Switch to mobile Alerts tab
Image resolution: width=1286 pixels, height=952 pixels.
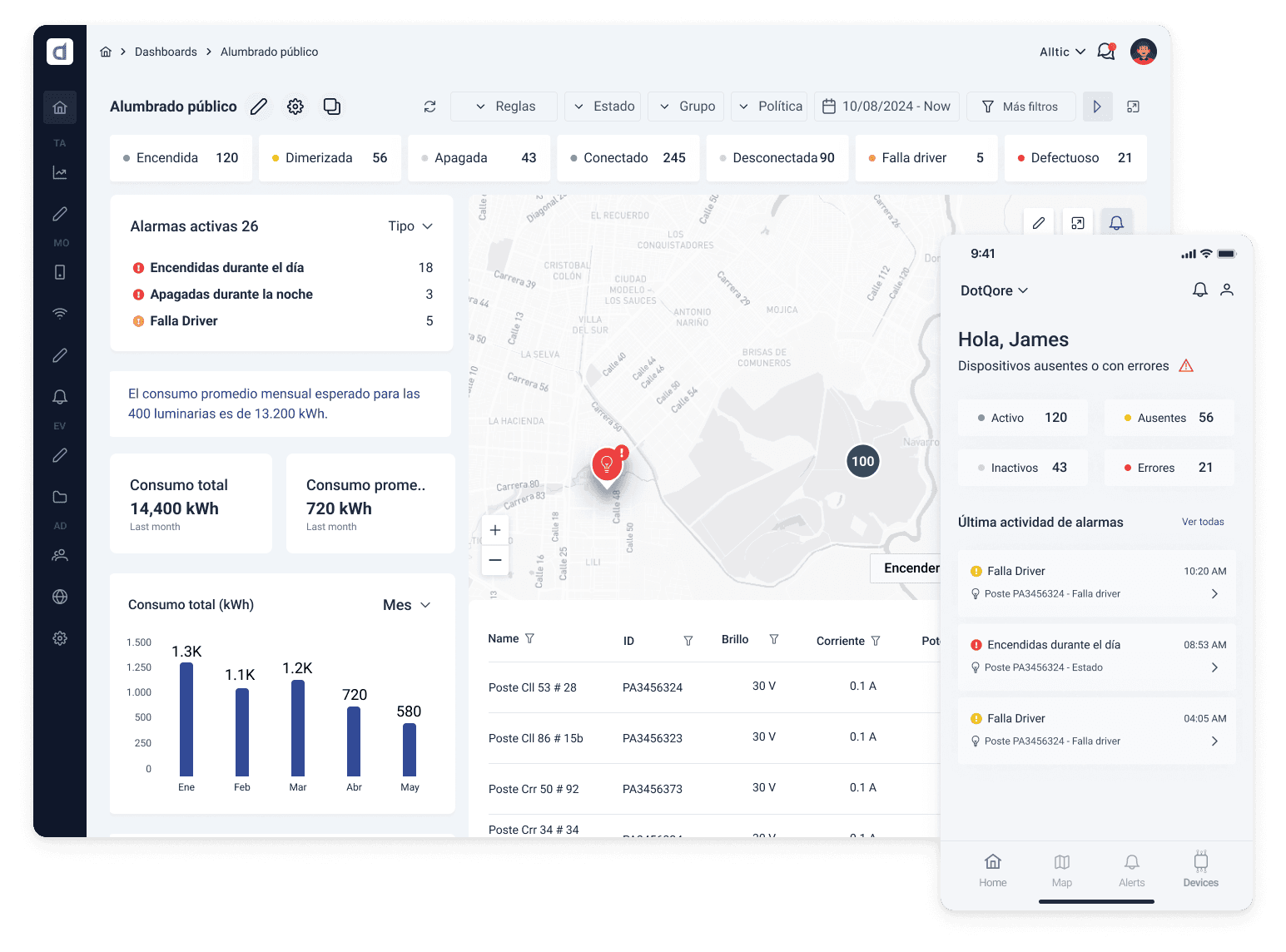click(x=1132, y=870)
